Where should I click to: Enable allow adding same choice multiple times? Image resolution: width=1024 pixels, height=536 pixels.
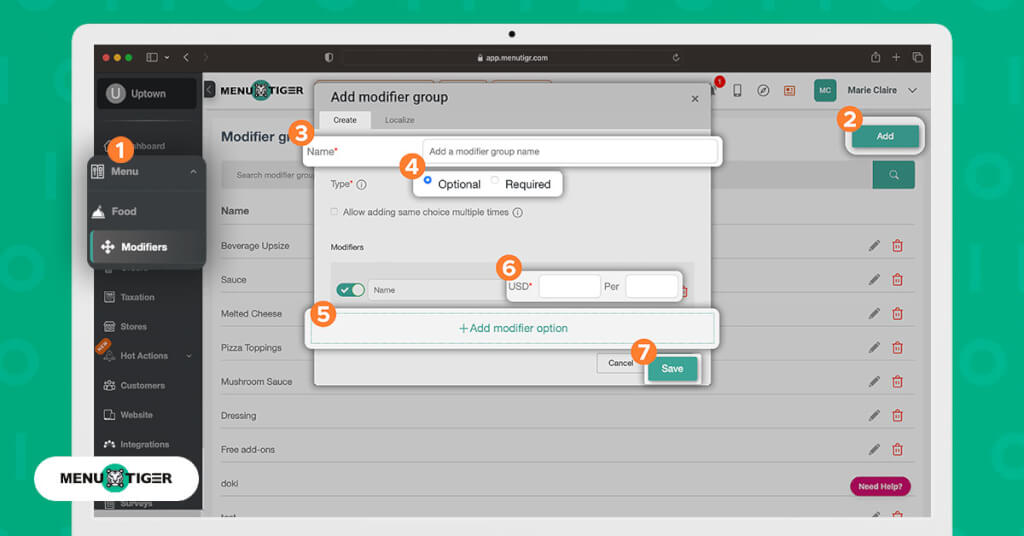pos(334,212)
